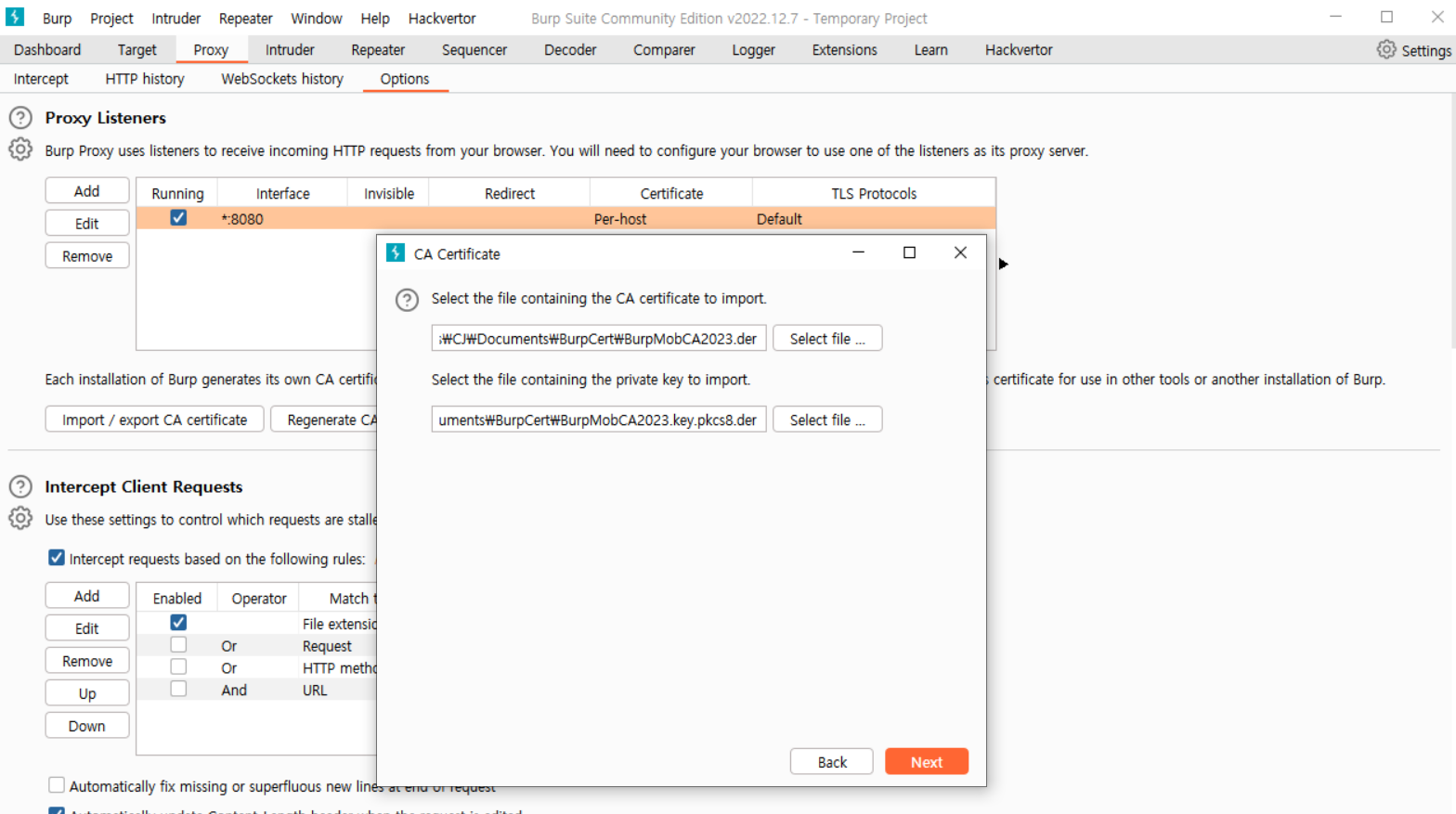Viewport: 1456px width, 814px height.
Task: Open the Hackvertor tool tab
Action: tap(1019, 50)
